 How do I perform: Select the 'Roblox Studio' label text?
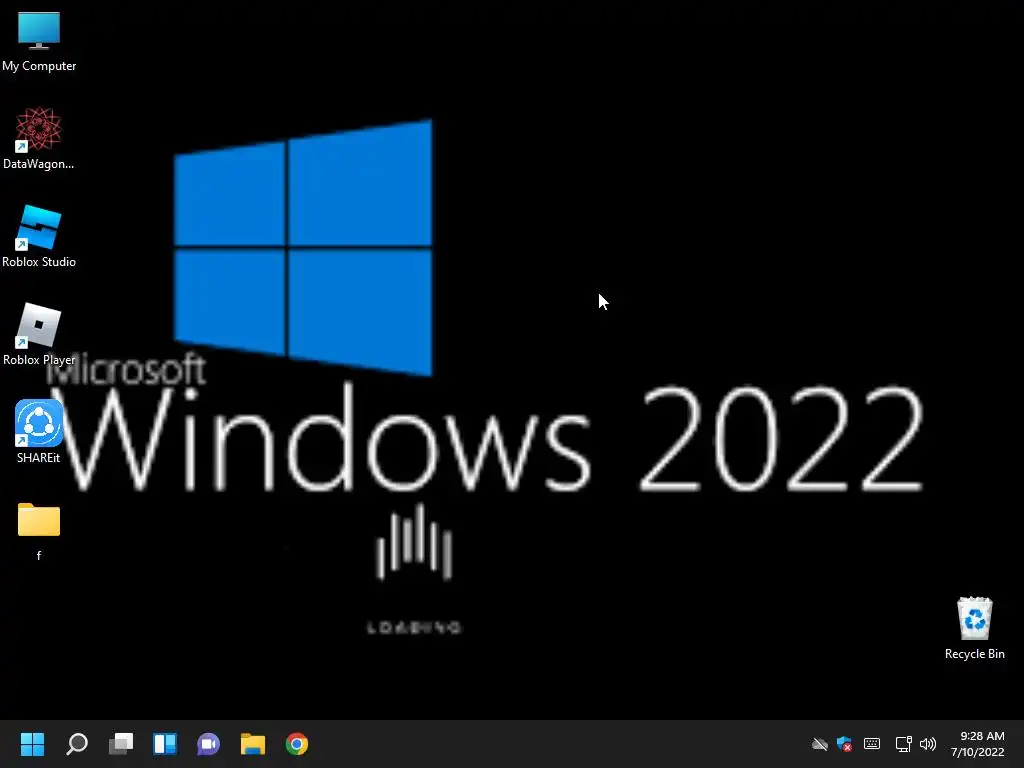39,262
